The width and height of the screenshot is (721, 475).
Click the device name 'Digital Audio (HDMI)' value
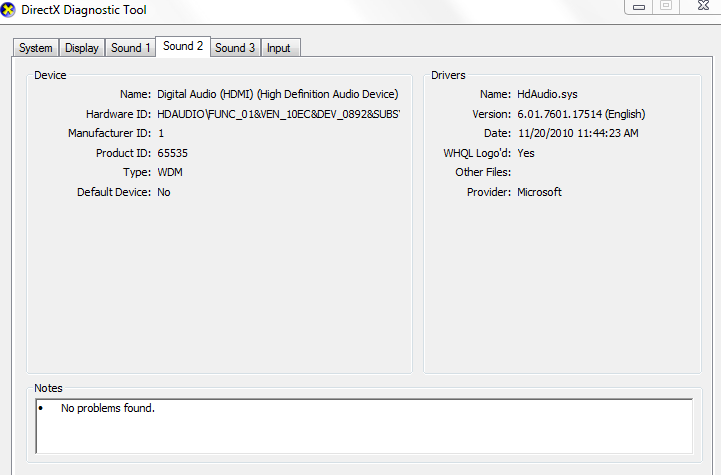pos(278,94)
